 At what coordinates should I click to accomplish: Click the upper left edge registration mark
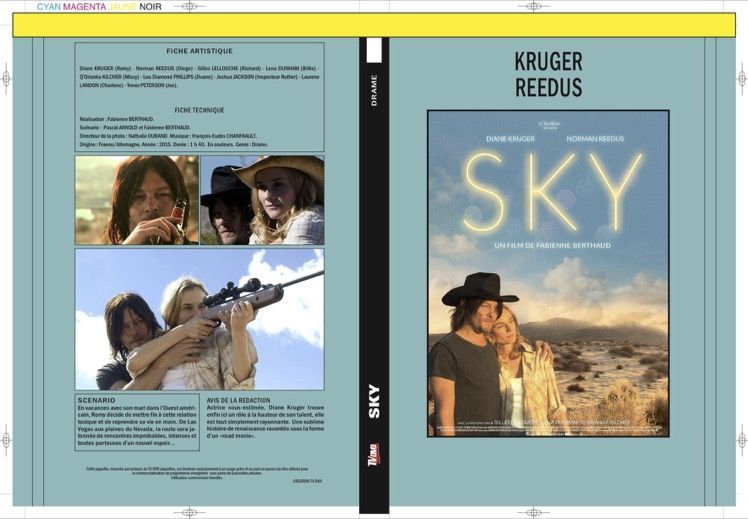[6, 77]
